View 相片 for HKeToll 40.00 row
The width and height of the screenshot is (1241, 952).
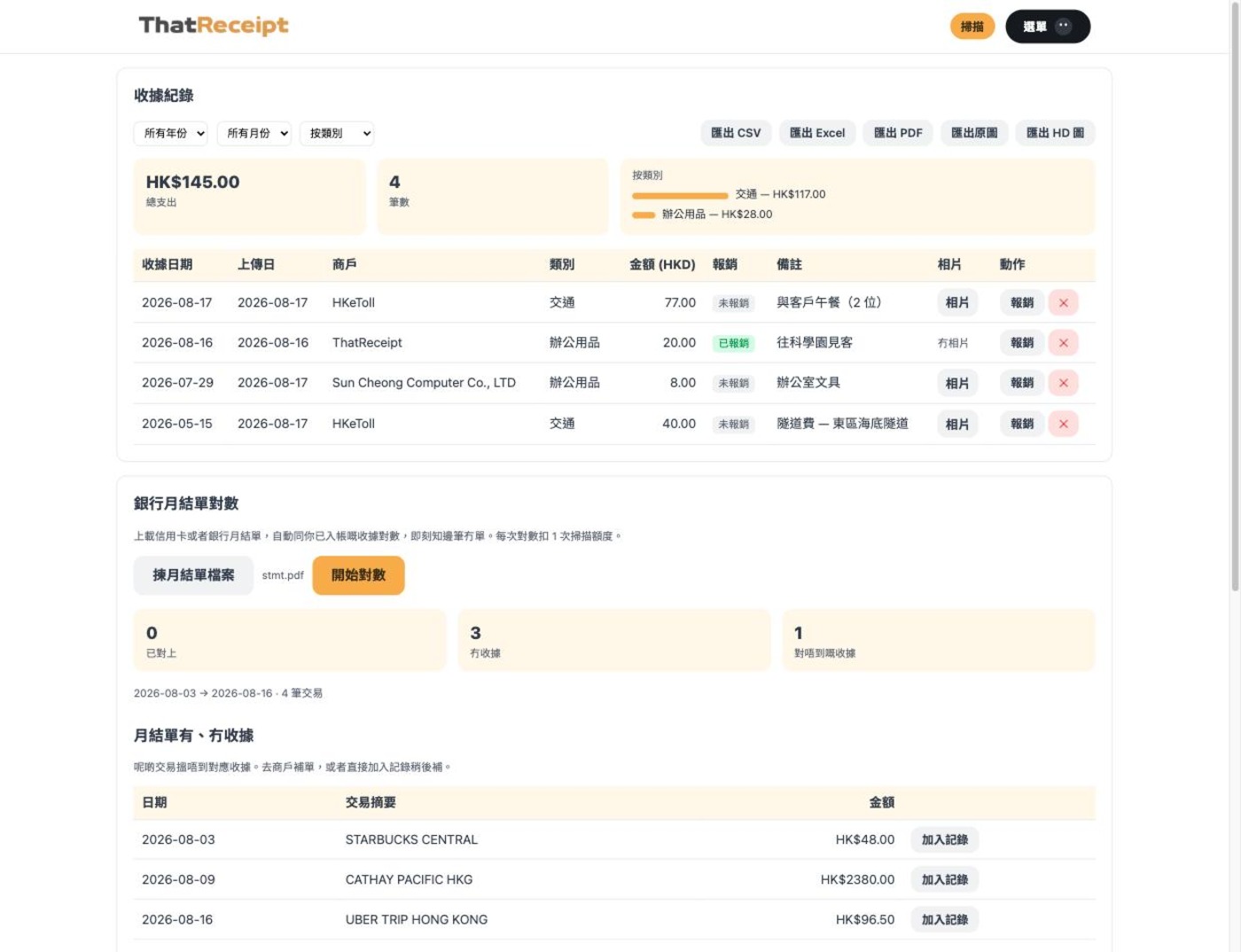(957, 424)
